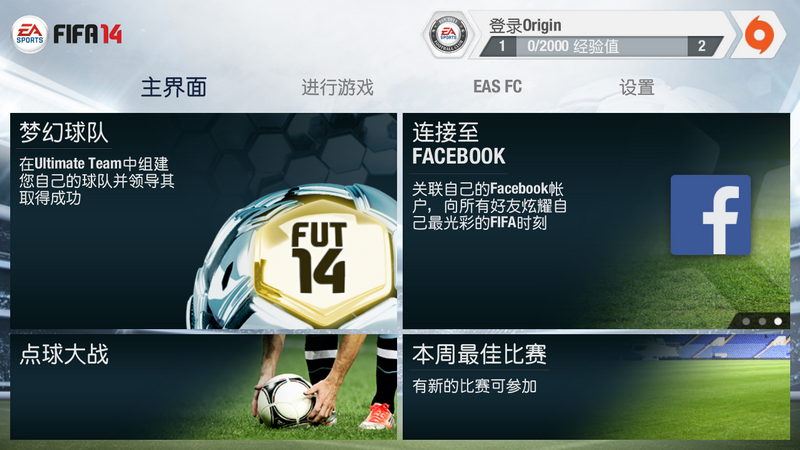This screenshot has height=450, width=800.
Task: Switch to the 主界面 tab
Action: click(x=174, y=87)
